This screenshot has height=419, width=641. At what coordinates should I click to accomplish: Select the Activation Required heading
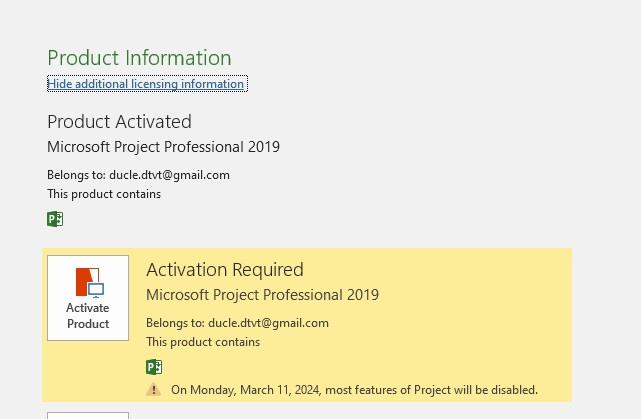pyautogui.click(x=225, y=270)
